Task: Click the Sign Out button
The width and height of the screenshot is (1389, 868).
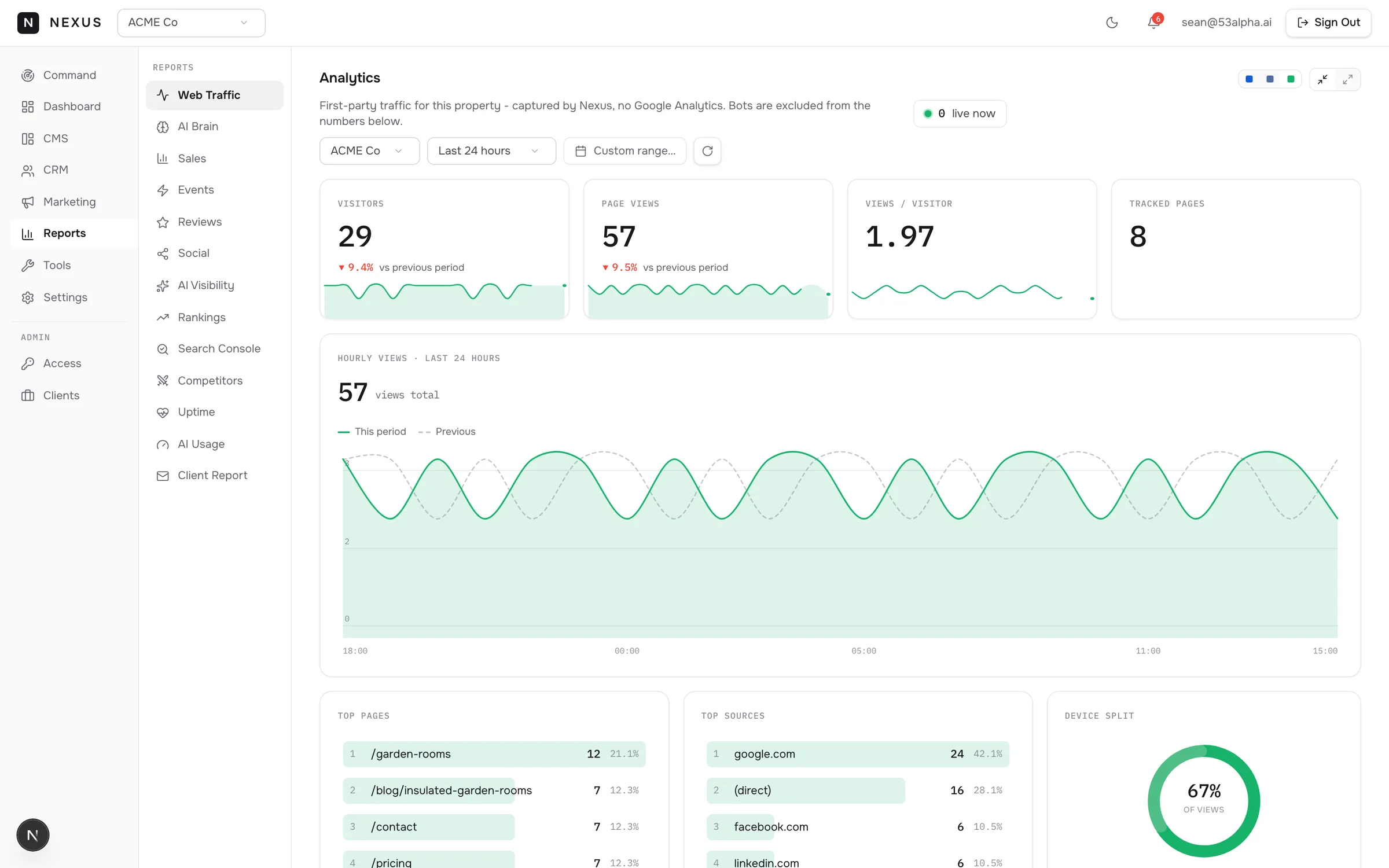Action: coord(1328,23)
